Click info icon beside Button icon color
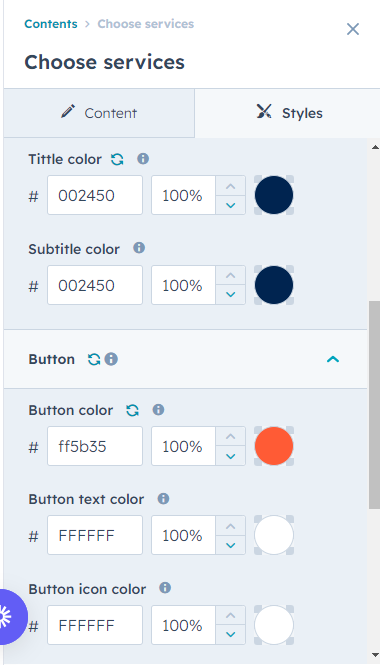The width and height of the screenshot is (380, 665). point(165,588)
